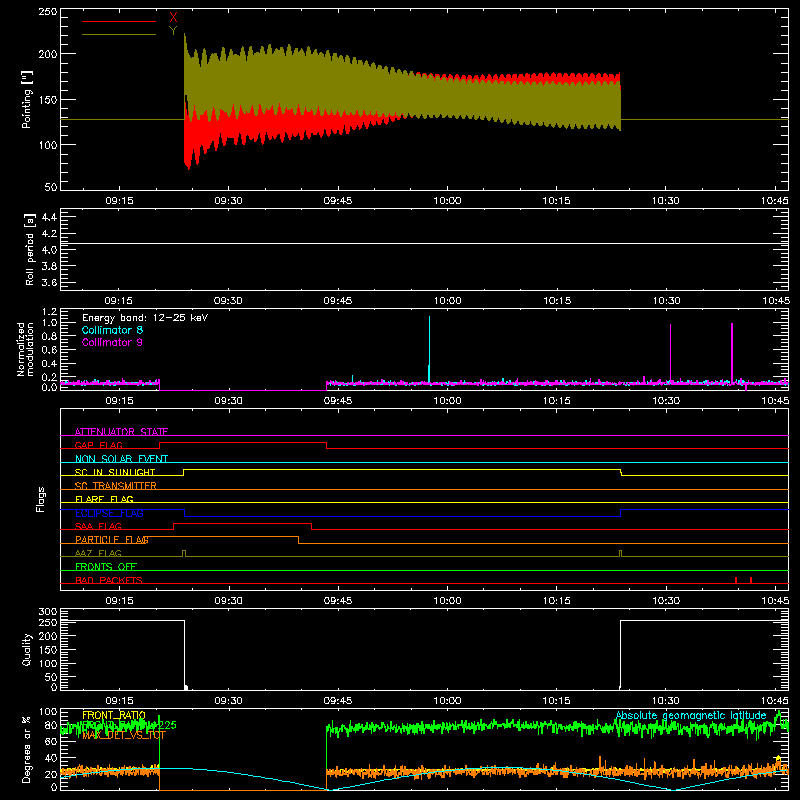Click the NON_SOLAR_EVENT flag label
800x800 pixels.
[x=121, y=459]
